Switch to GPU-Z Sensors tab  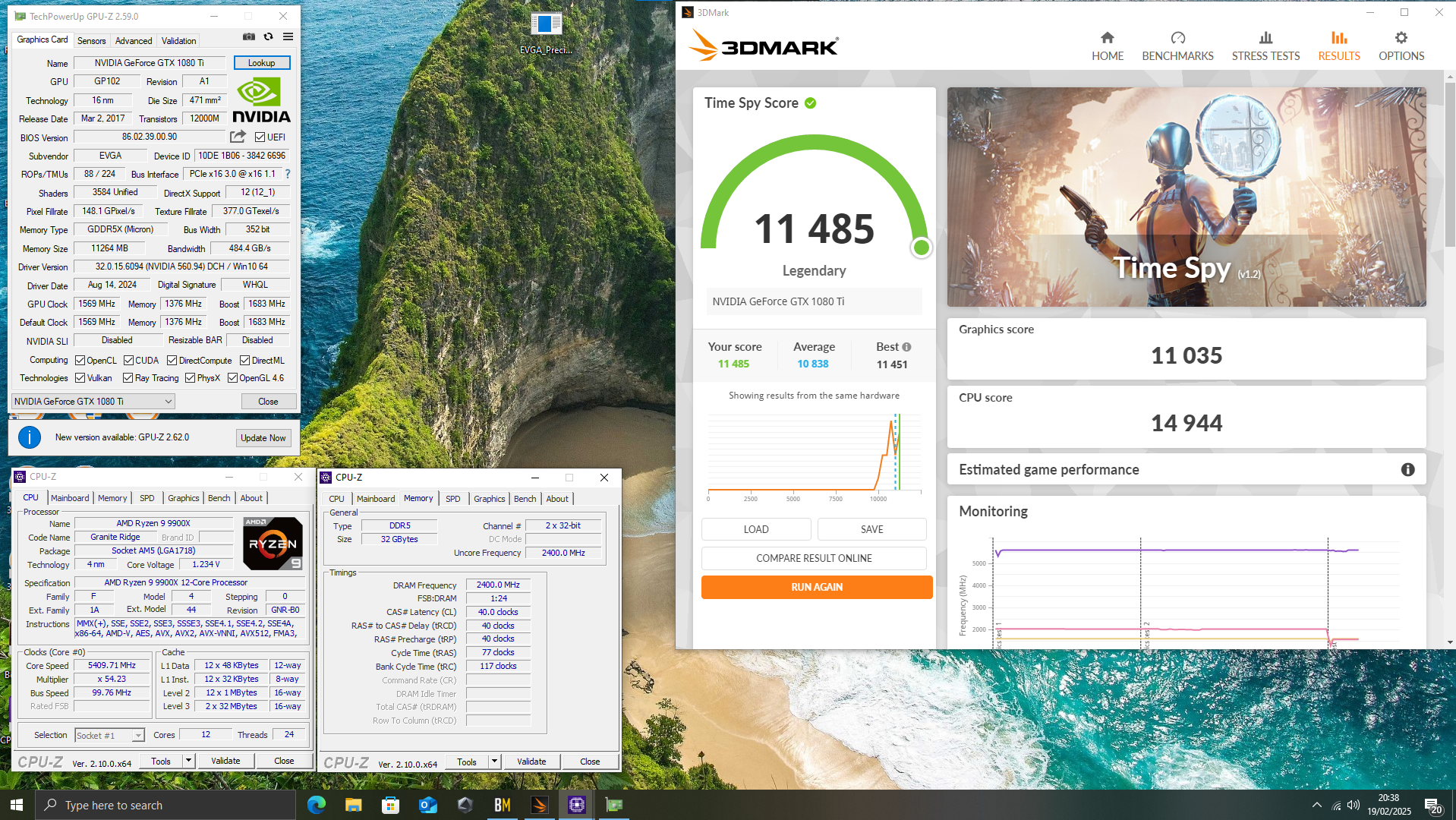point(91,41)
